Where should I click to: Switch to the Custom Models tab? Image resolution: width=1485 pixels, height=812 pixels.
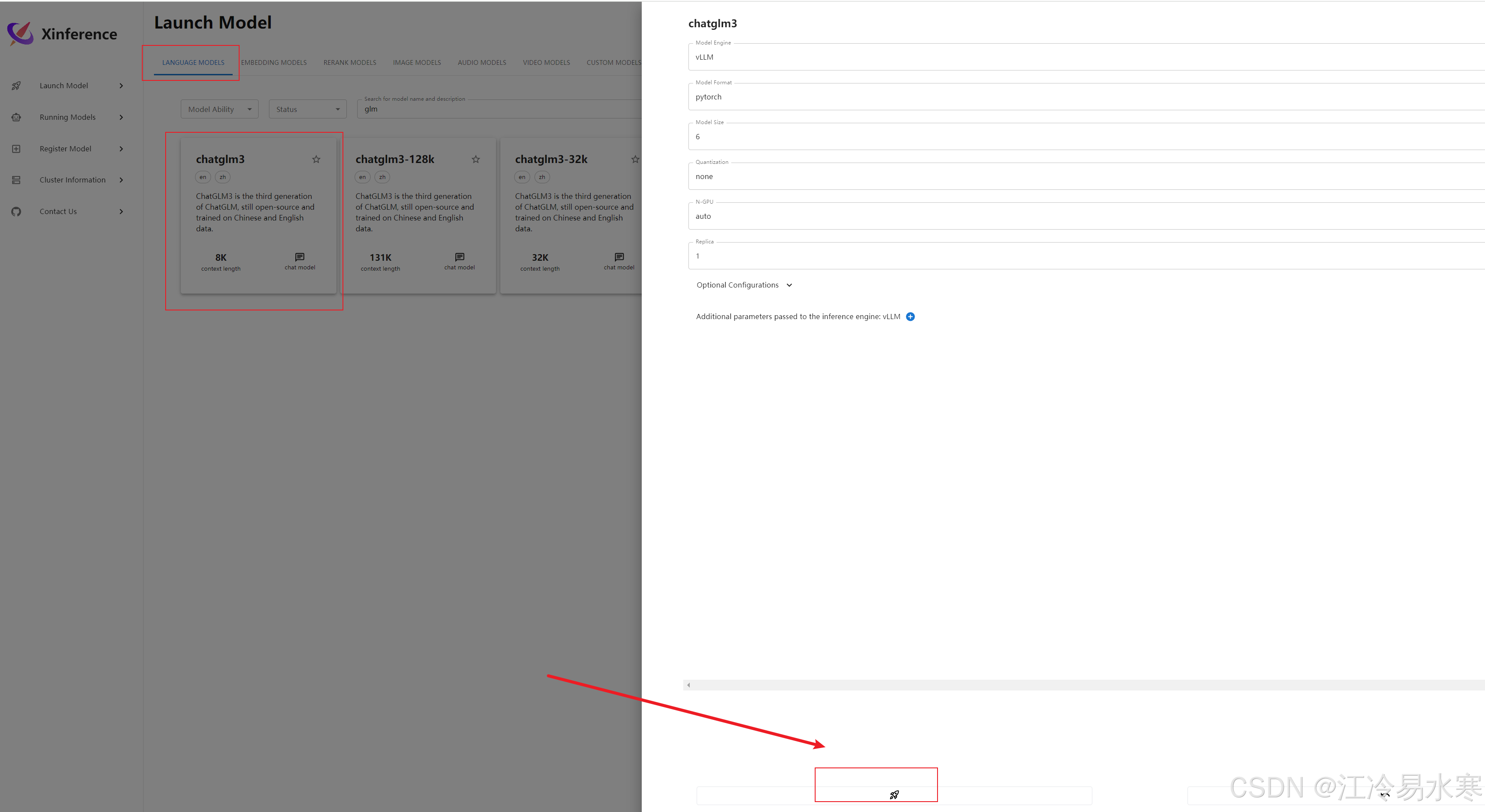613,62
